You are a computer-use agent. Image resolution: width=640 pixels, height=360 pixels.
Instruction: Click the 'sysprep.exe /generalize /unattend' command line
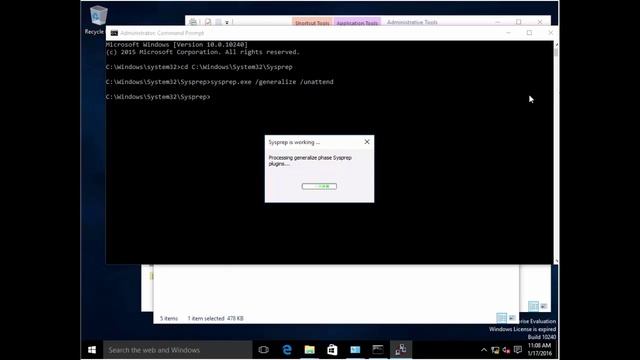coord(271,82)
